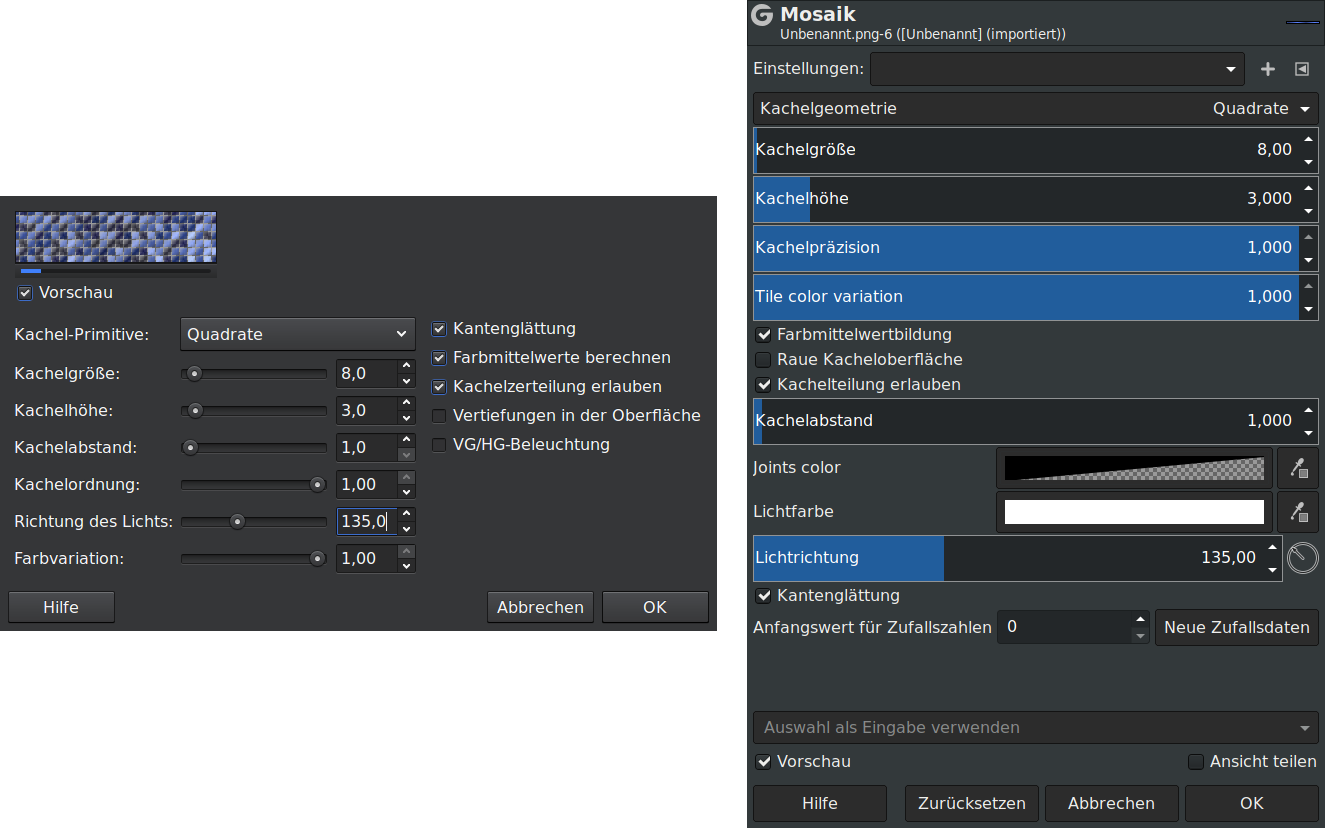Open the Einstellungen presets combo box

tap(1056, 69)
